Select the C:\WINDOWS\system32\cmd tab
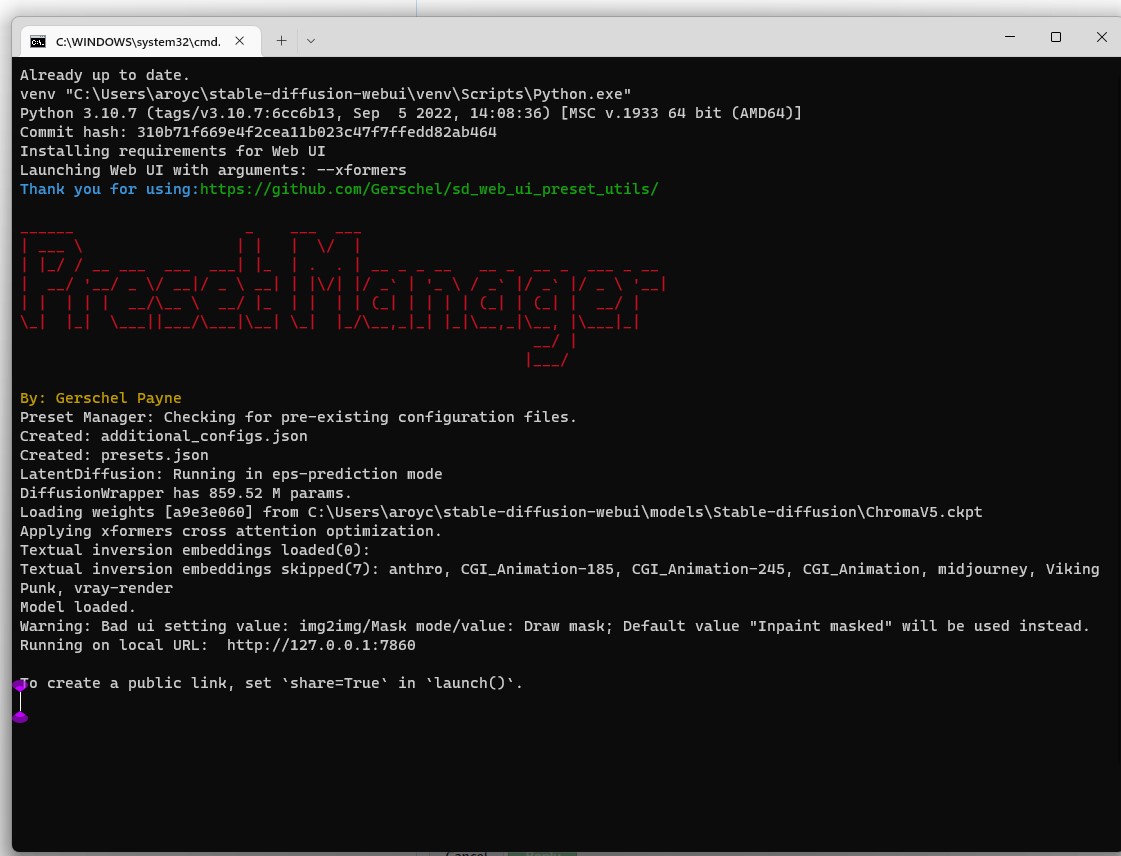Image resolution: width=1121 pixels, height=856 pixels. click(x=137, y=41)
